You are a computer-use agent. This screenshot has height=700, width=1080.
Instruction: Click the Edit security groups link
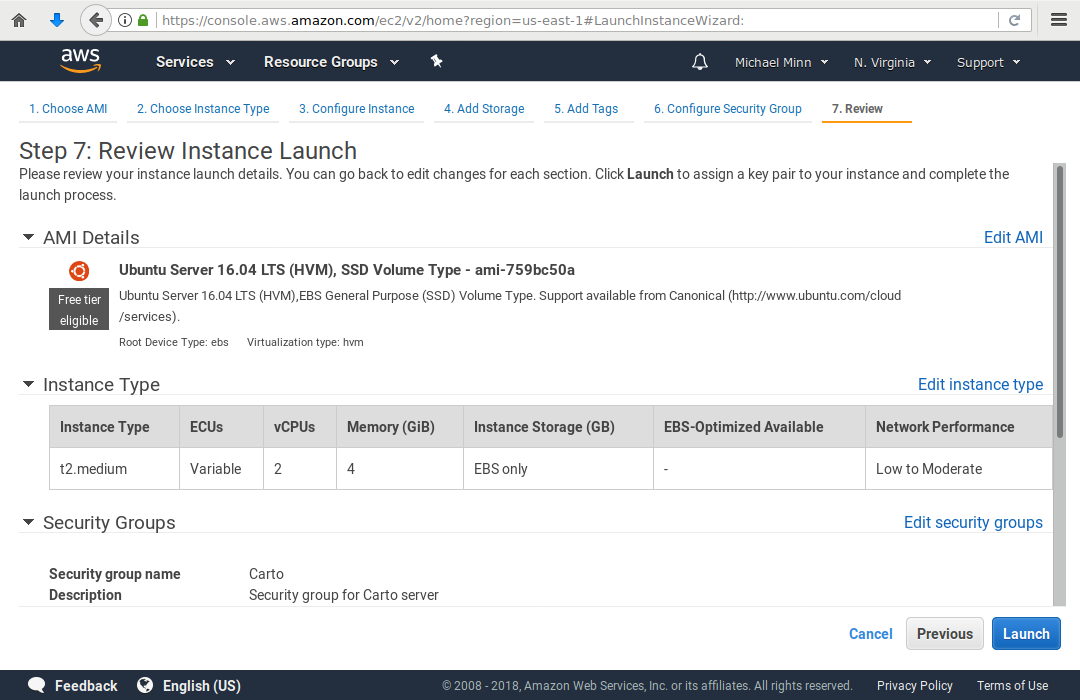pyautogui.click(x=973, y=522)
